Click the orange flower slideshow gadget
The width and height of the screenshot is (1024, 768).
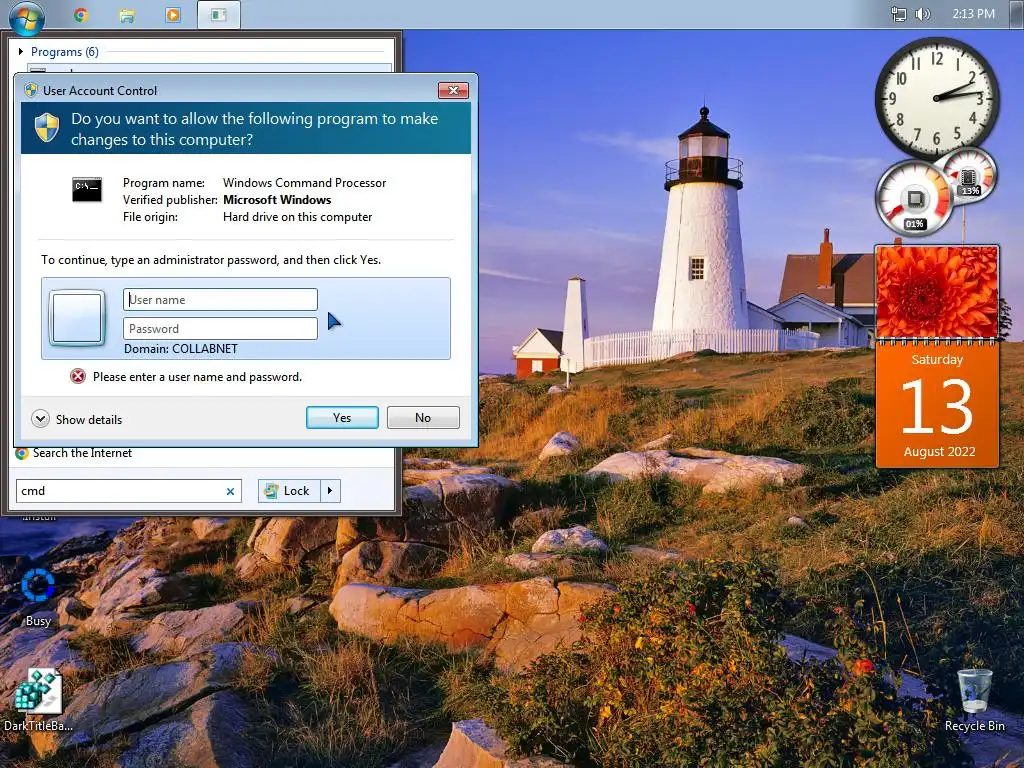click(x=937, y=292)
